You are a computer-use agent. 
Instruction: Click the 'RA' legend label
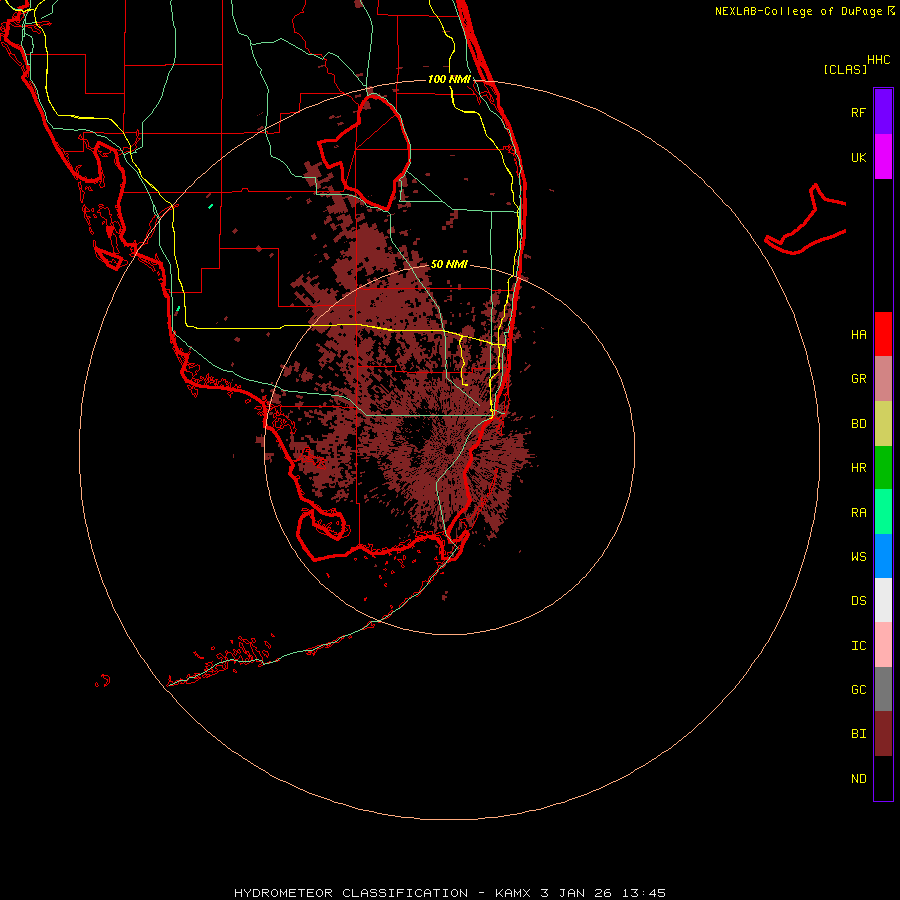(858, 513)
